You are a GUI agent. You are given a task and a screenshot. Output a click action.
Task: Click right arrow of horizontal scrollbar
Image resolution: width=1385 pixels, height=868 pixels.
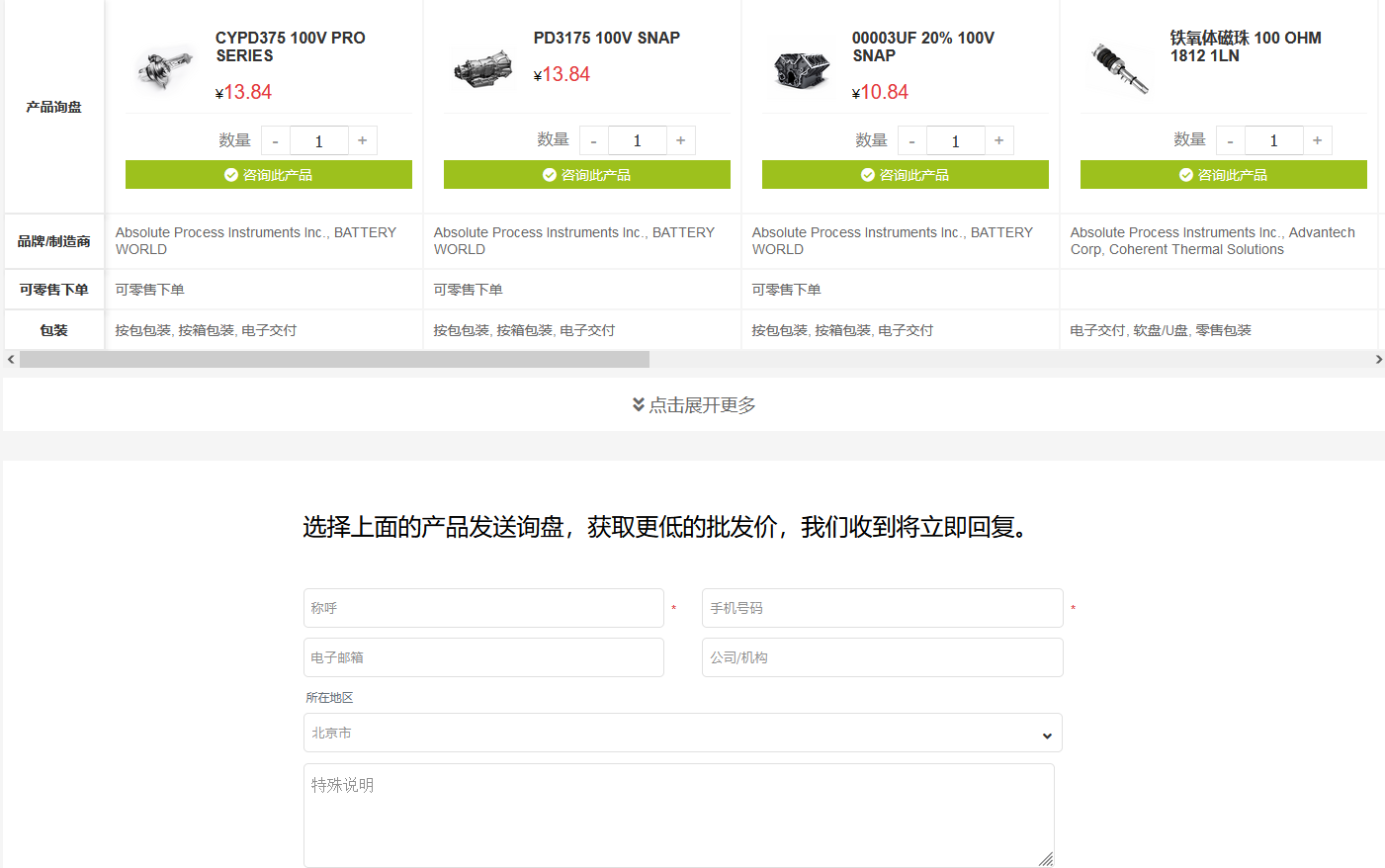(1378, 360)
